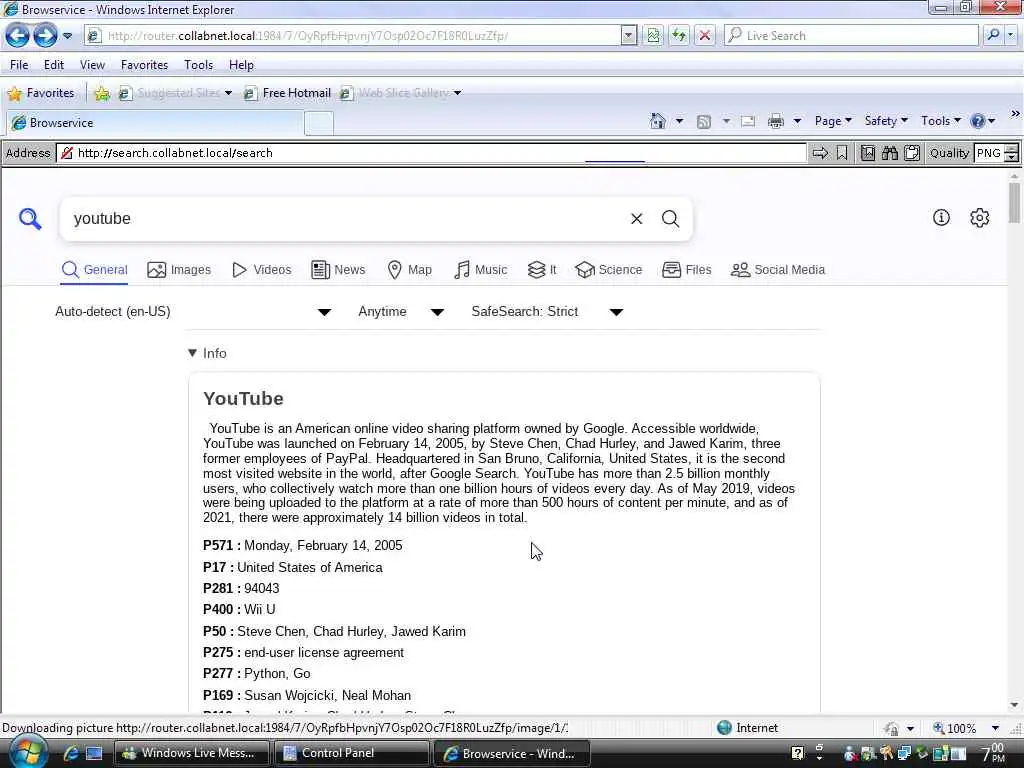This screenshot has height=768, width=1024.
Task: Select the Videos search tab
Action: pyautogui.click(x=262, y=270)
